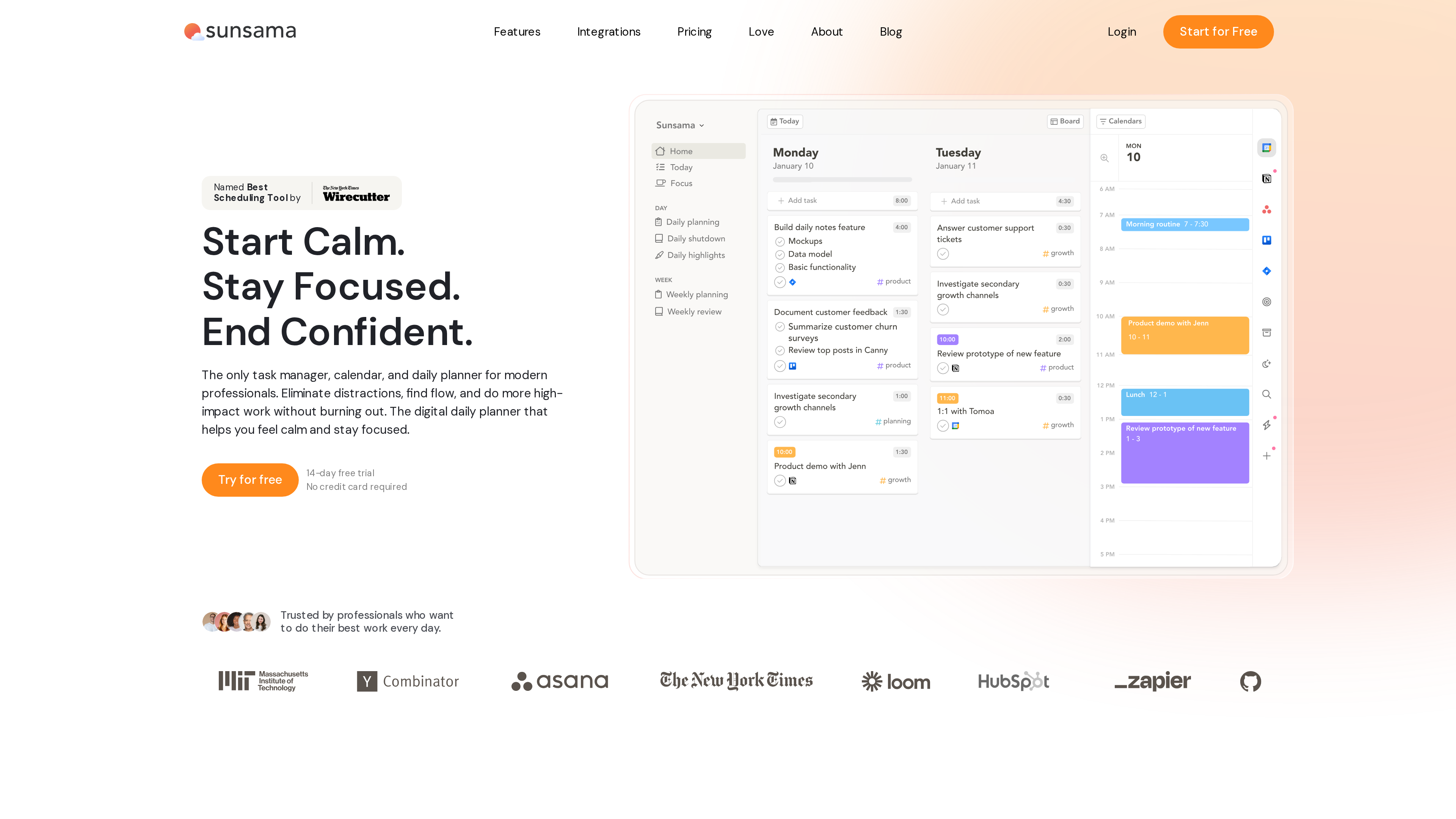
Task: Click the Today button above Monday column
Action: [784, 121]
